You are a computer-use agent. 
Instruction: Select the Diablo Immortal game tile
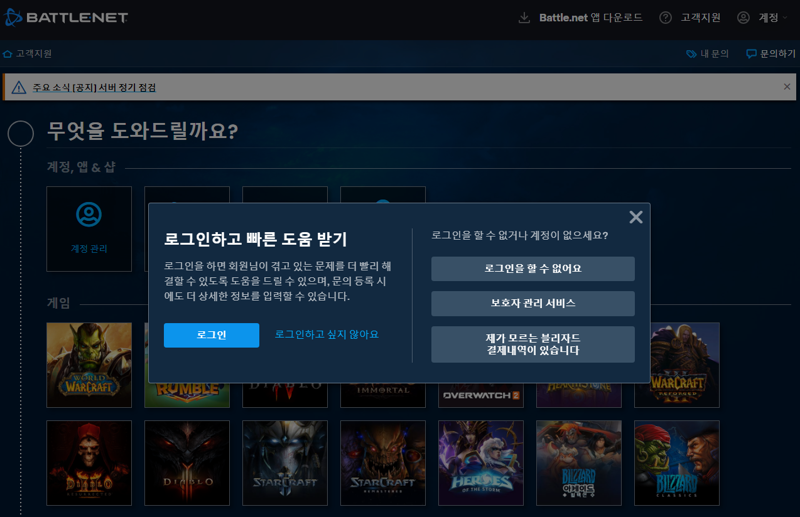tap(383, 395)
